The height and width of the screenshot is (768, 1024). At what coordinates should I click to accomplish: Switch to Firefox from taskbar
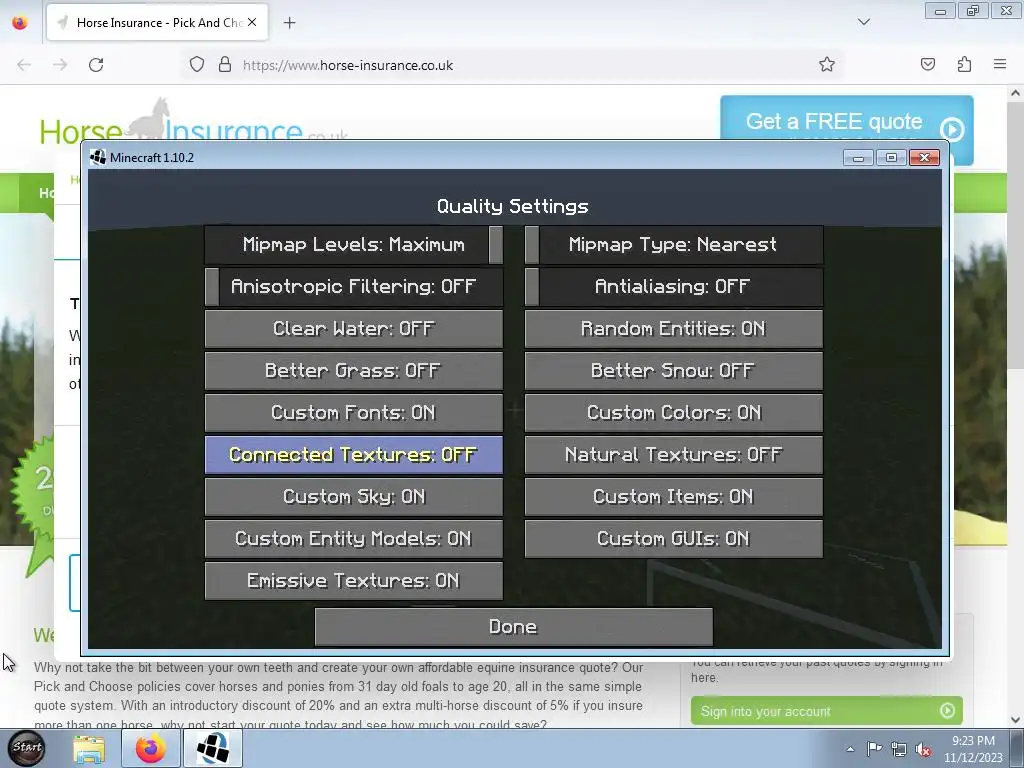coord(150,748)
